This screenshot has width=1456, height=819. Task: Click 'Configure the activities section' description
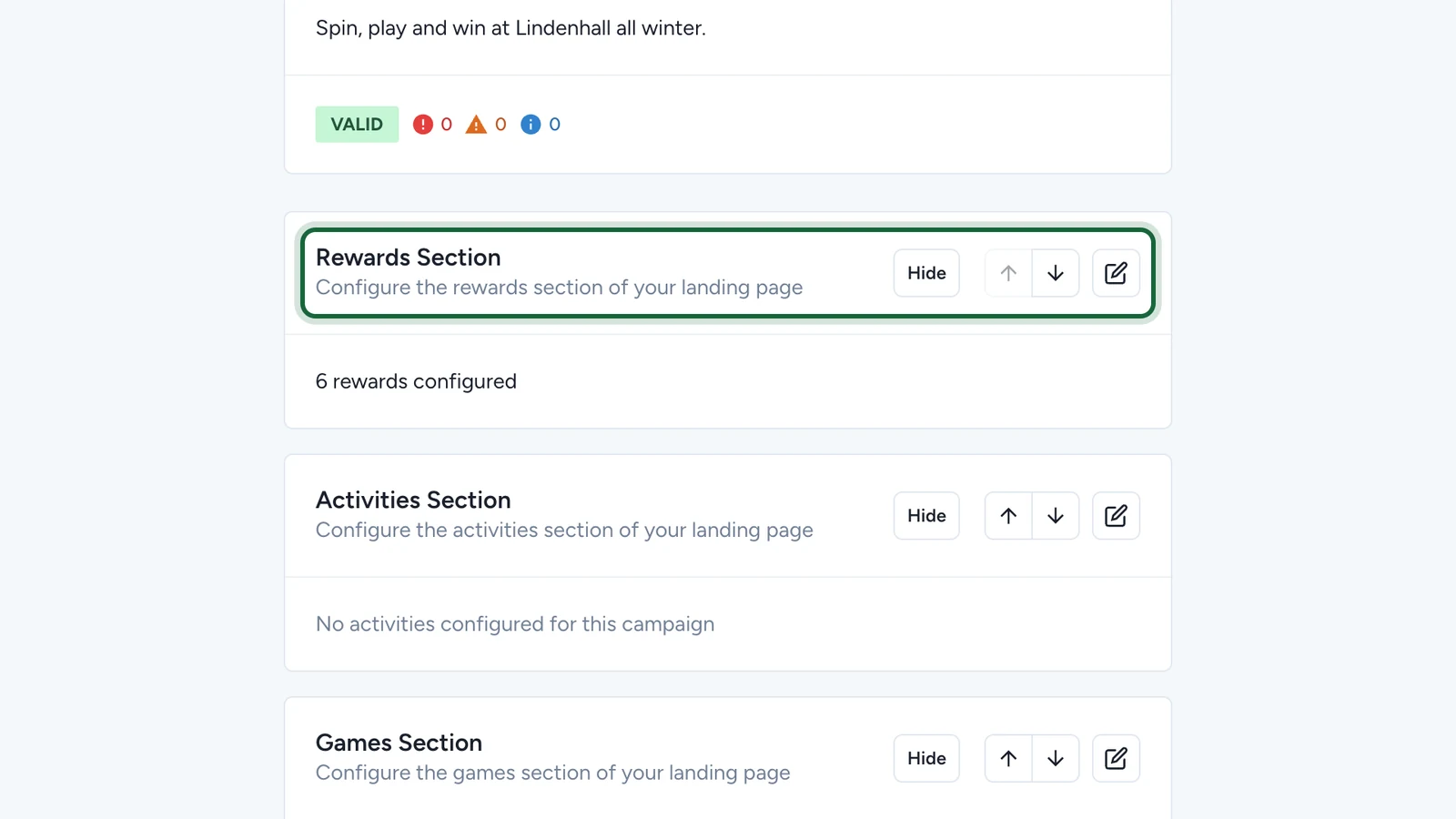(564, 531)
